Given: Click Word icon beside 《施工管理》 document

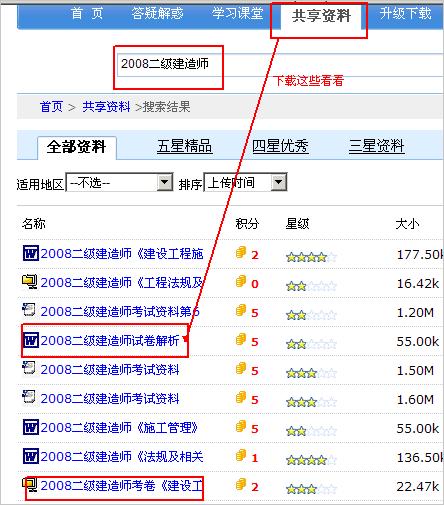Looking at the screenshot, I should point(31,427).
